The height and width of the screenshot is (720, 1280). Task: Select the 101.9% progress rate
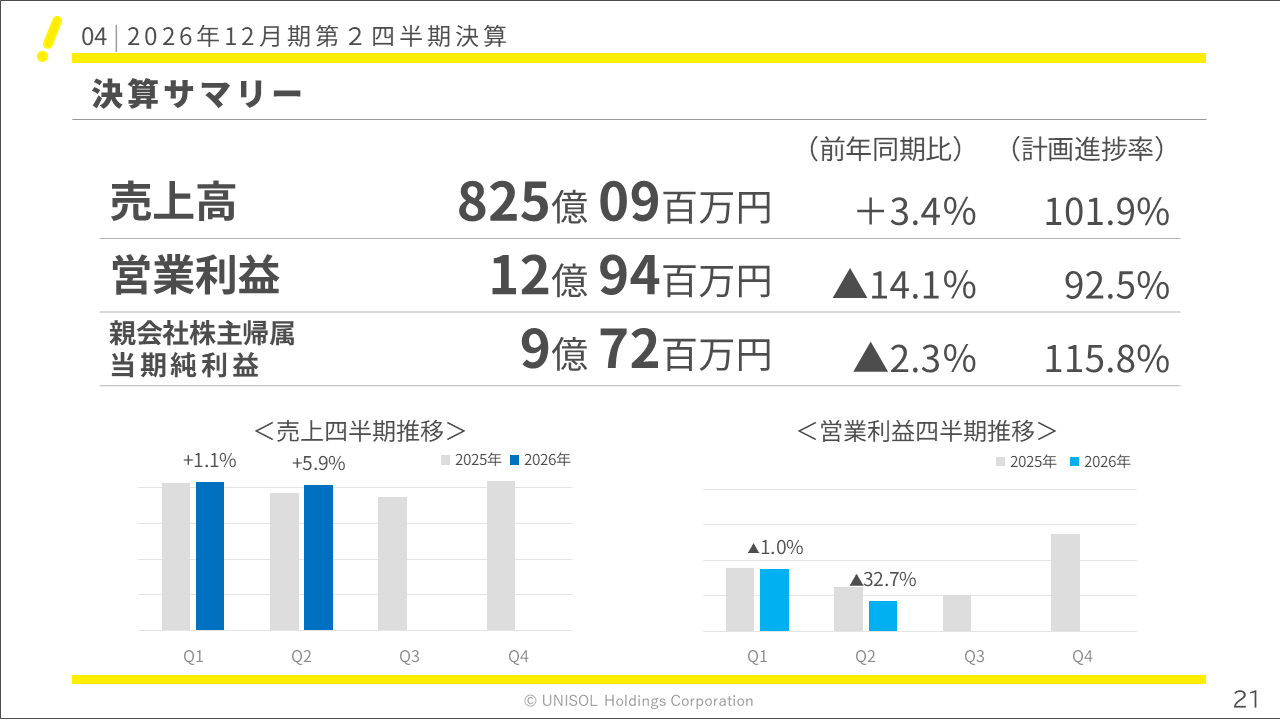click(1107, 211)
